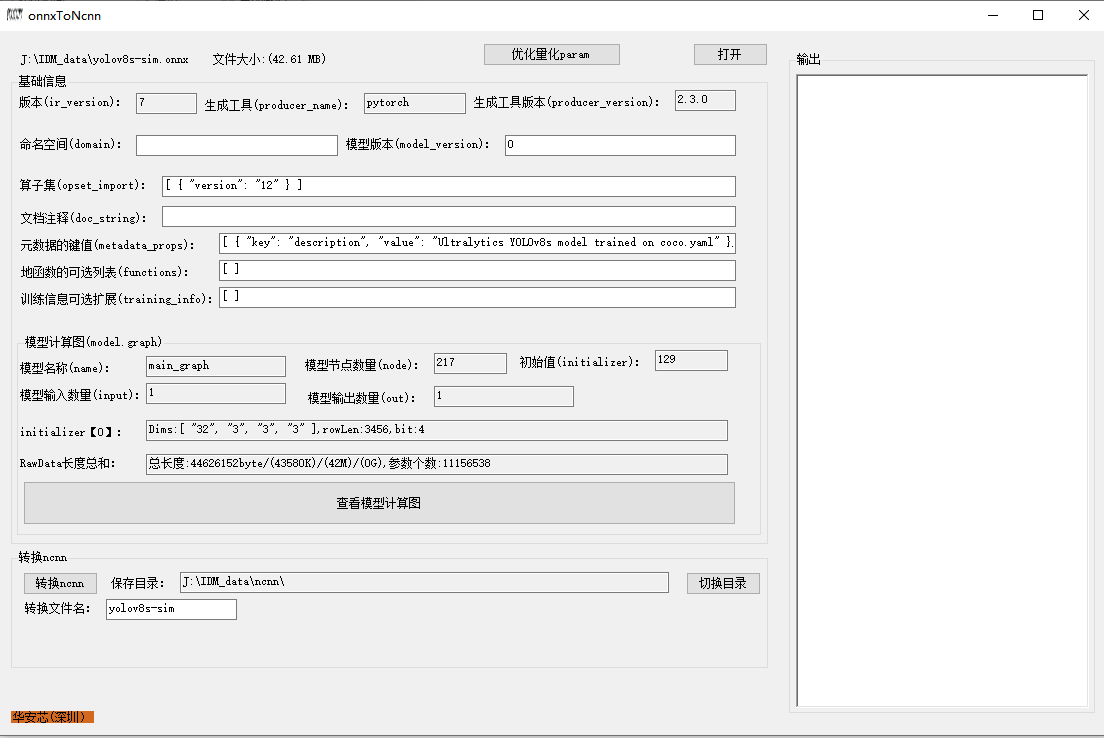Click the 查看模型计算图 button
Viewport: 1104px width, 738px height.
tap(379, 503)
